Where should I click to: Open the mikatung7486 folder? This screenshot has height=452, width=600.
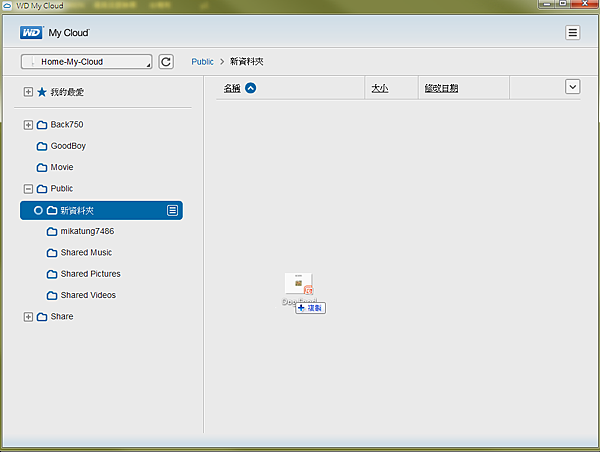(x=87, y=231)
